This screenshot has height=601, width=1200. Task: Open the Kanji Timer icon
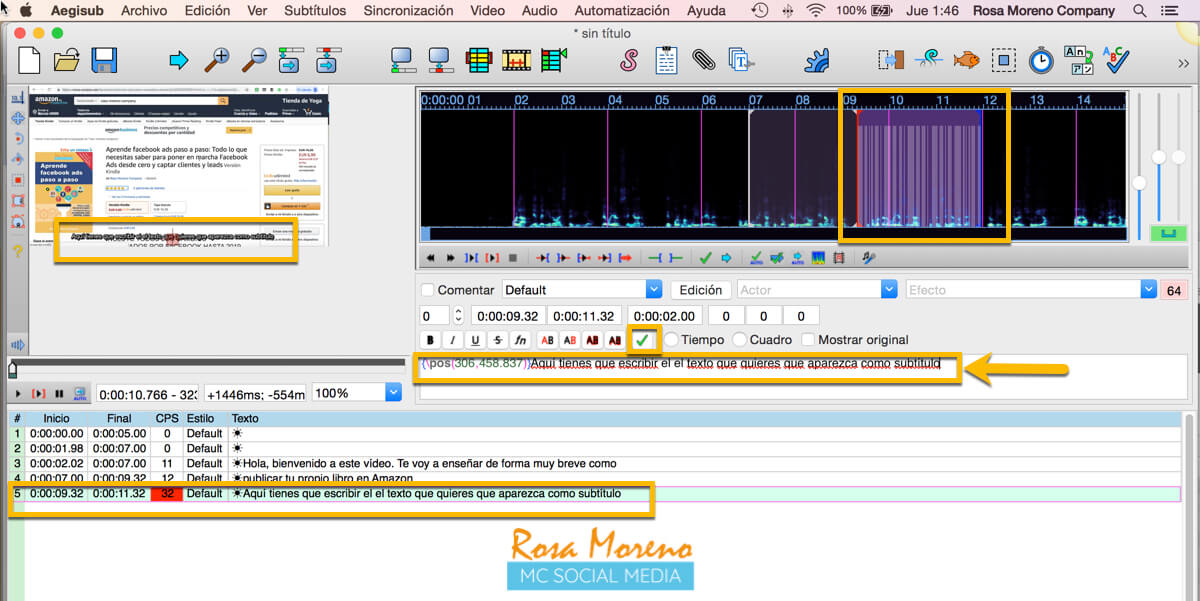1078,60
